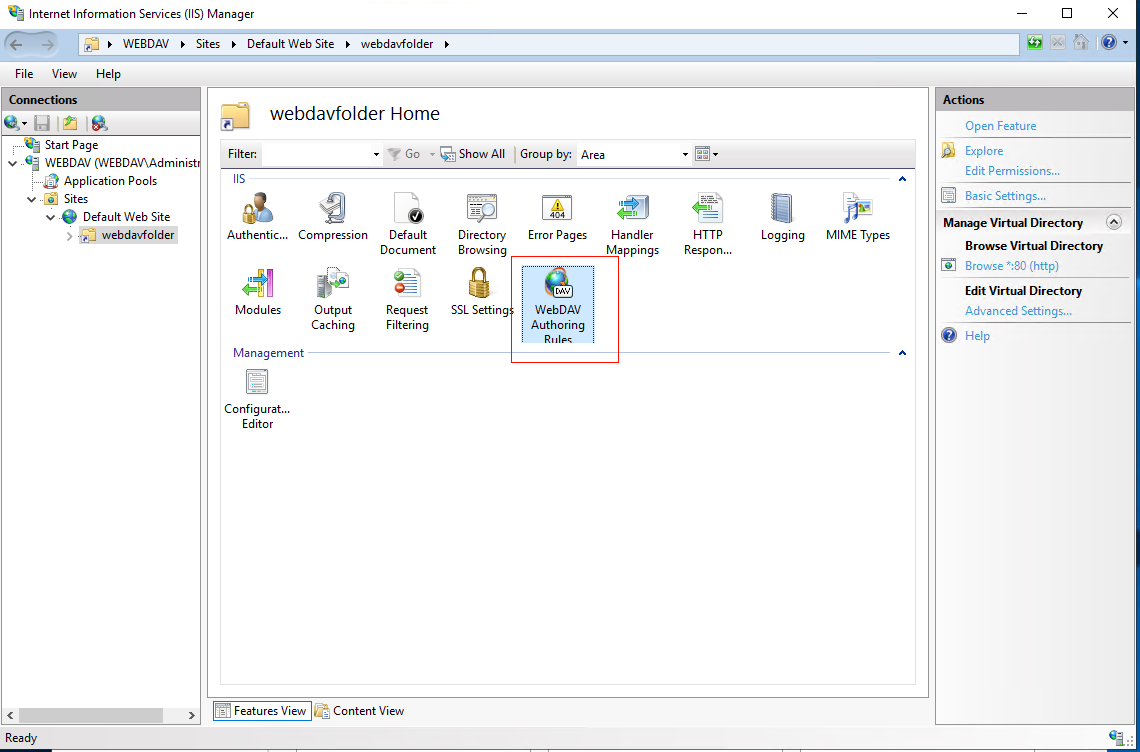Click the Up folder icon in Connections toolbar
The width and height of the screenshot is (1140, 752).
pos(70,123)
